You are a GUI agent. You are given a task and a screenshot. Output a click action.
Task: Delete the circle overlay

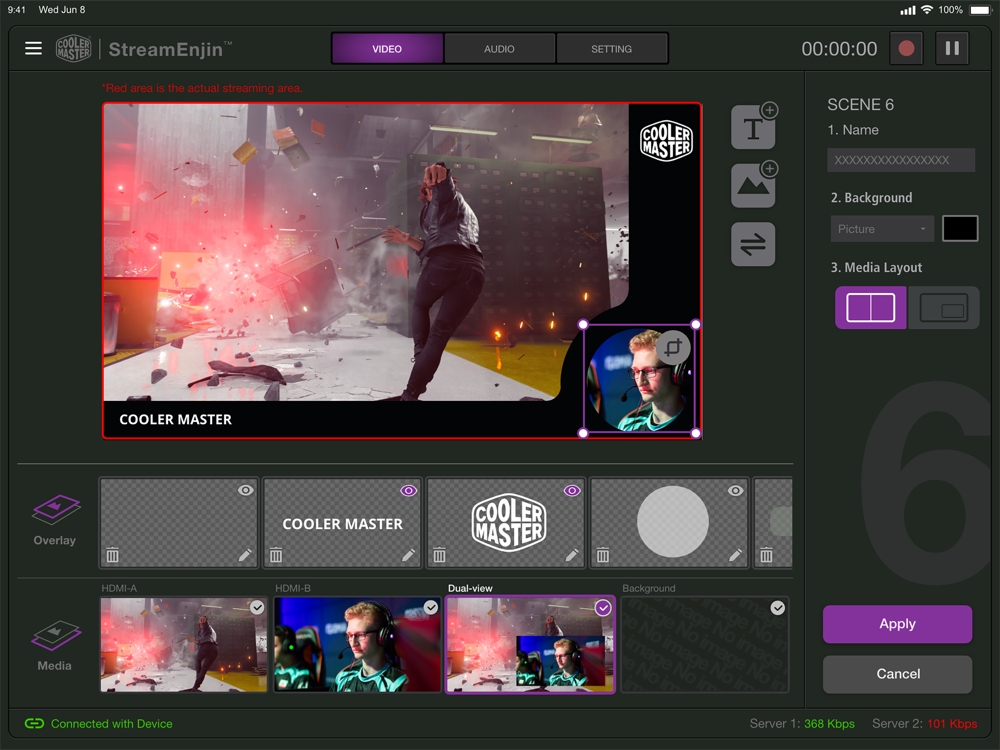pos(603,555)
